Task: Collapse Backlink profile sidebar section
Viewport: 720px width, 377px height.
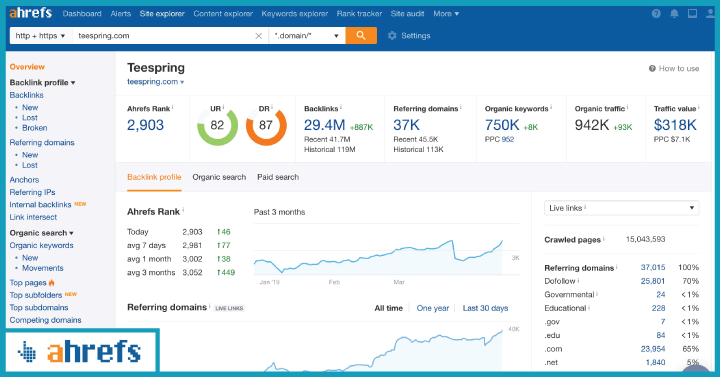Action: (x=42, y=83)
